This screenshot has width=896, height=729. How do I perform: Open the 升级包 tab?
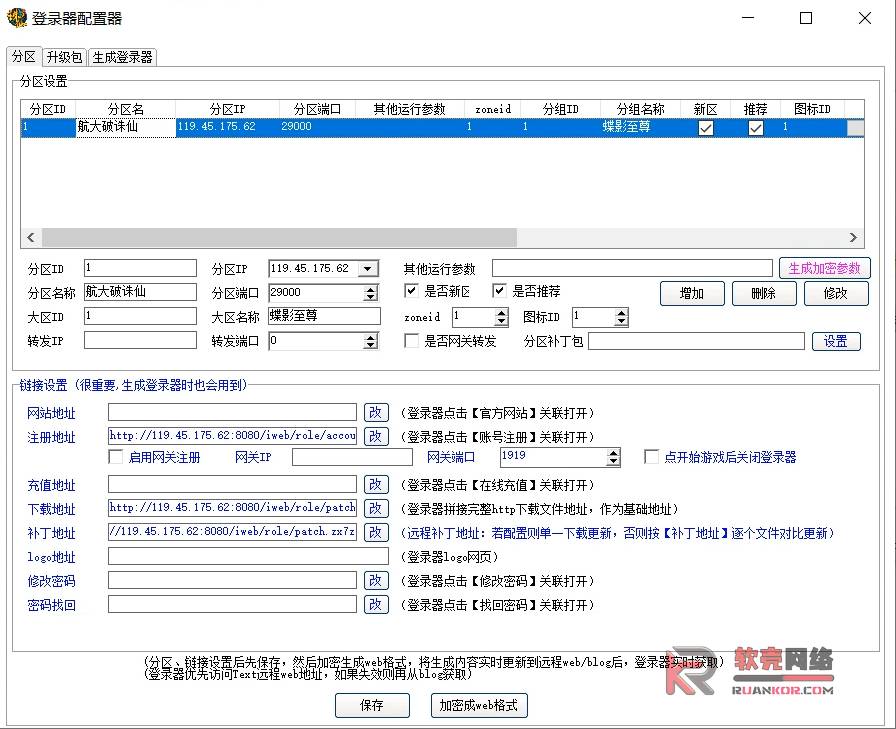64,57
